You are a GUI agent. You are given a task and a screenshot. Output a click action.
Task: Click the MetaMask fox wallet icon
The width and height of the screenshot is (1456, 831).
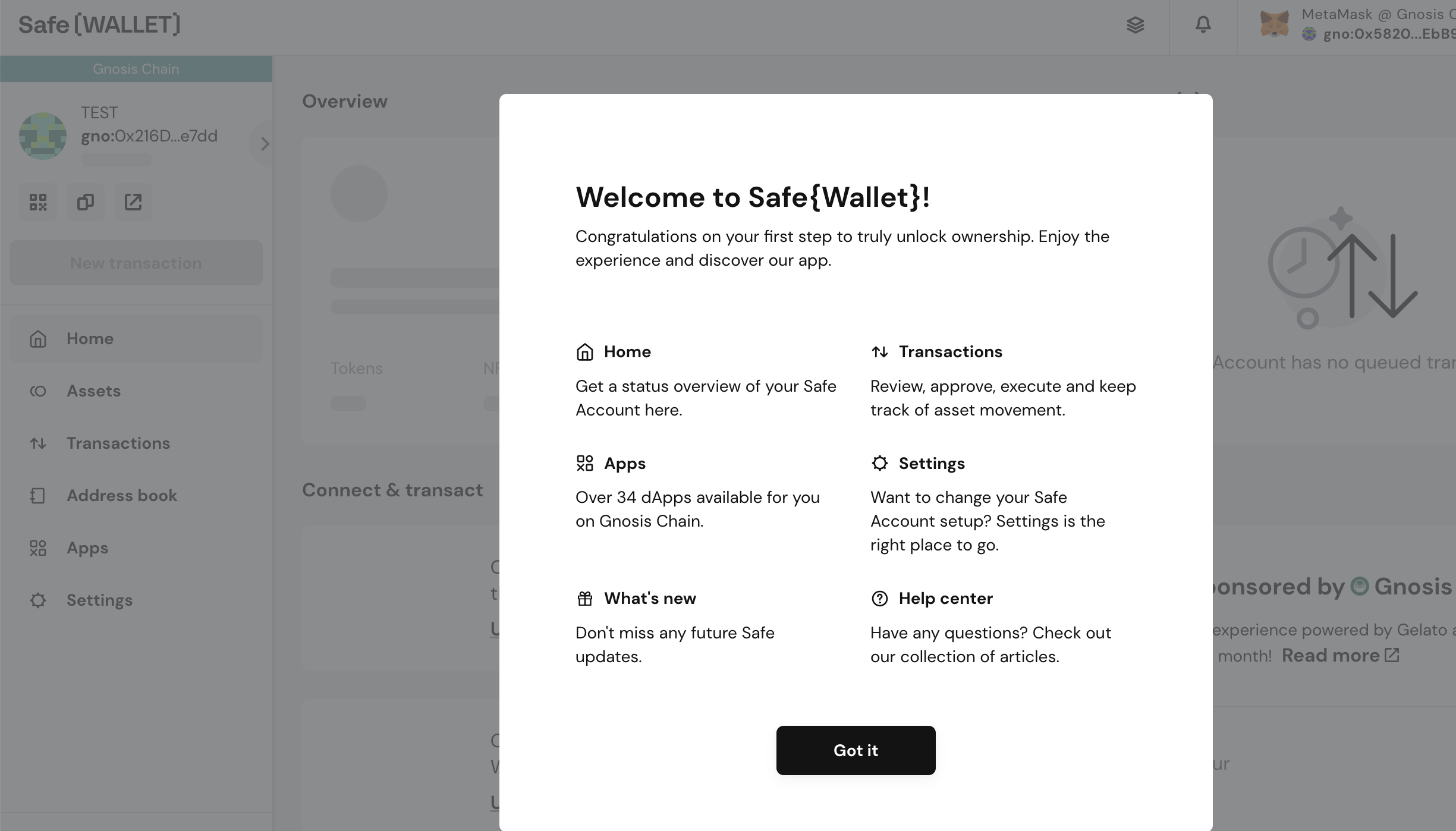[x=1274, y=25]
